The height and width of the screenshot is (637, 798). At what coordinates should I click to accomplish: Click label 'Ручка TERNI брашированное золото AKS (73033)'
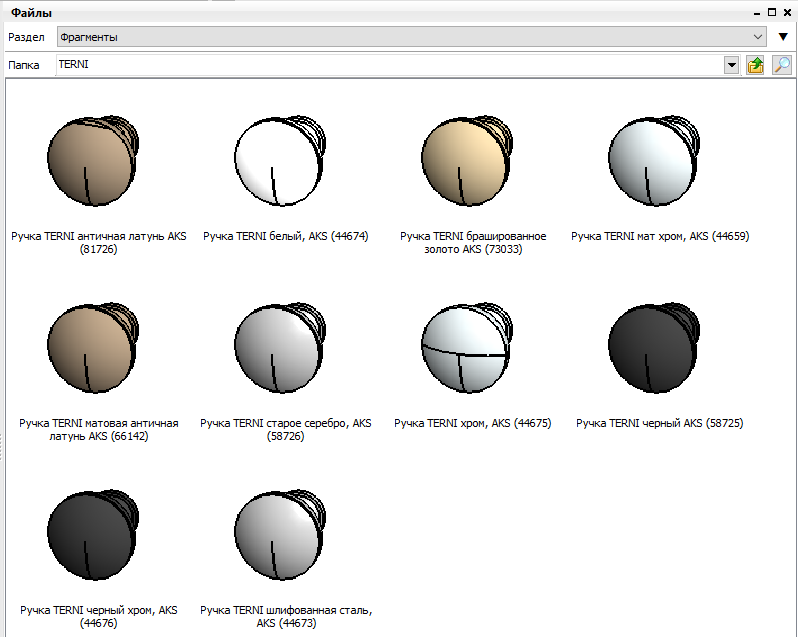point(473,243)
